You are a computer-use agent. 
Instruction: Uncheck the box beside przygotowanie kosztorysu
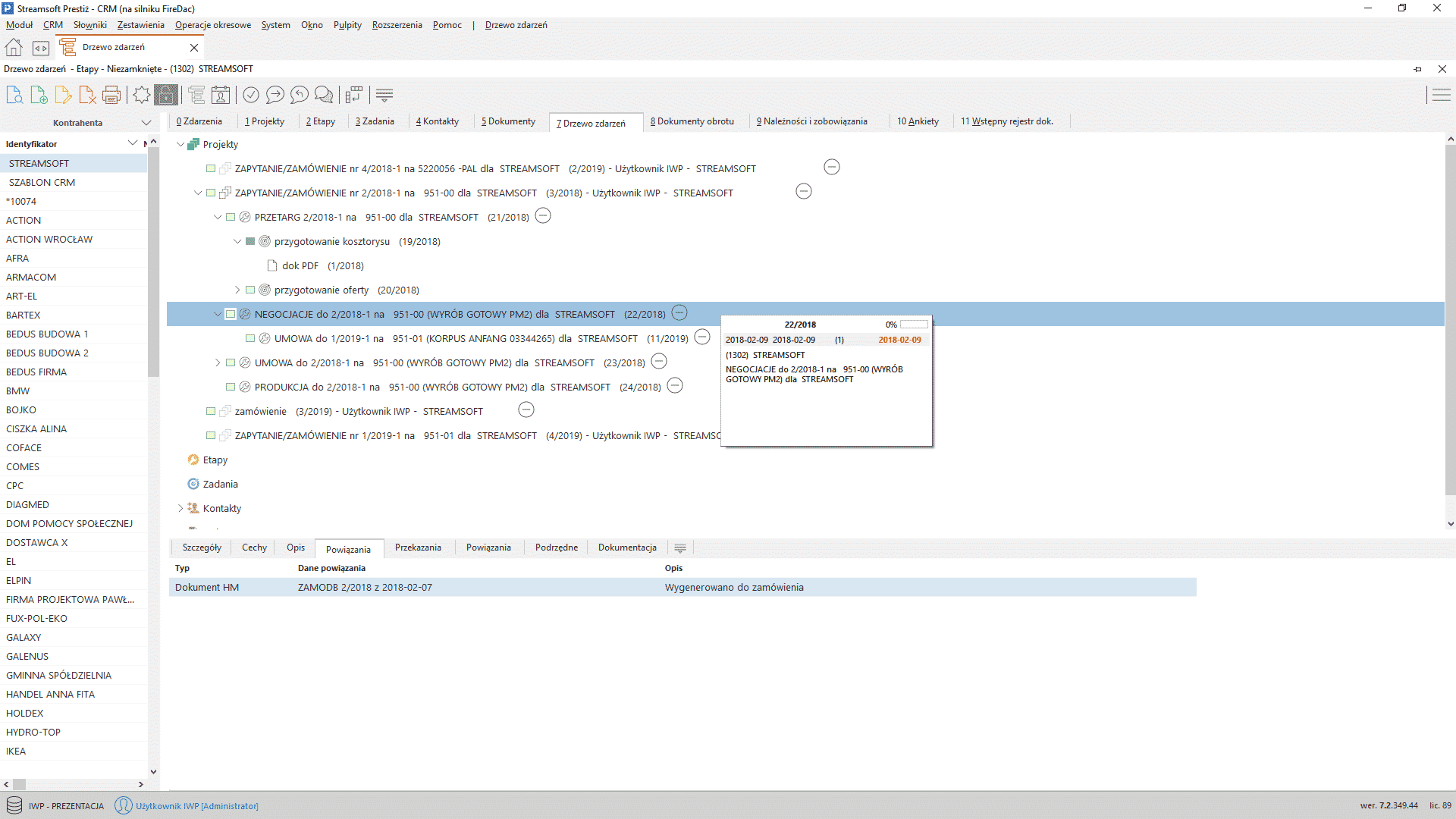click(x=250, y=241)
